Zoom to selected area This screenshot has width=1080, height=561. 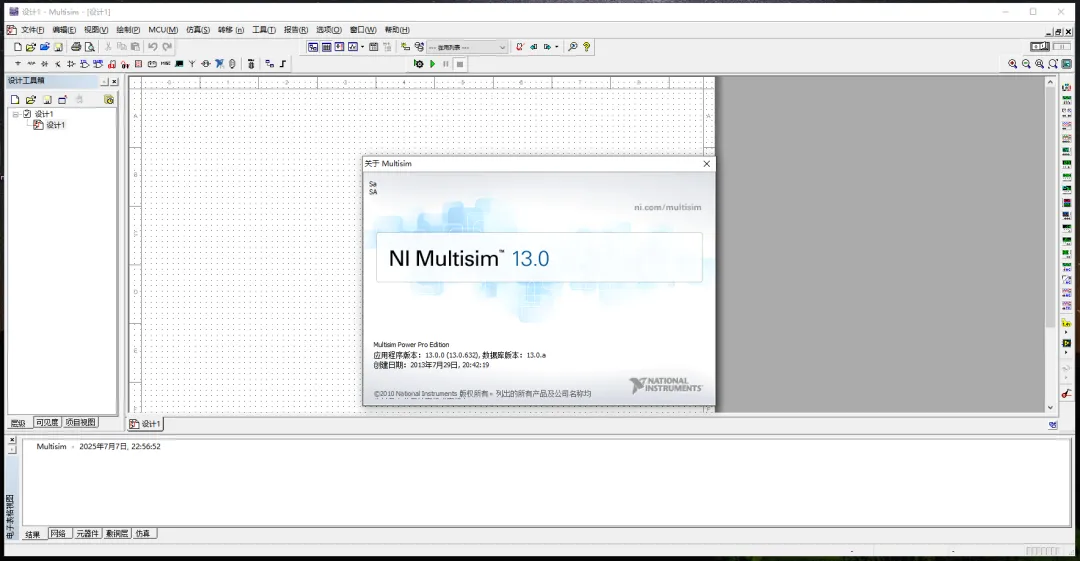(1039, 63)
